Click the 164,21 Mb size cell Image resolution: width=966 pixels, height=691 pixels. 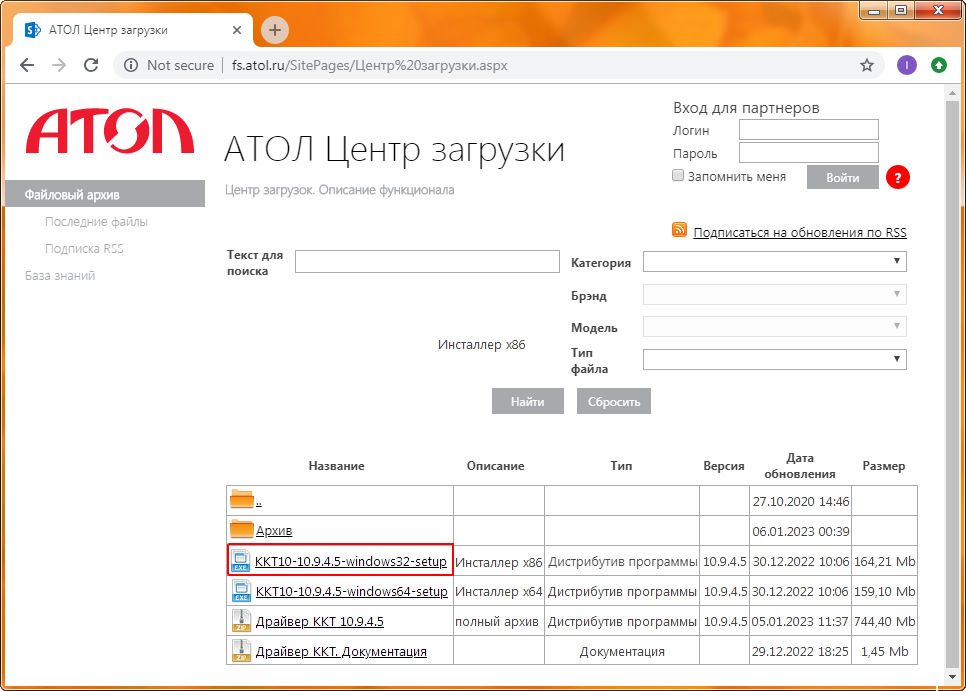[x=884, y=562]
